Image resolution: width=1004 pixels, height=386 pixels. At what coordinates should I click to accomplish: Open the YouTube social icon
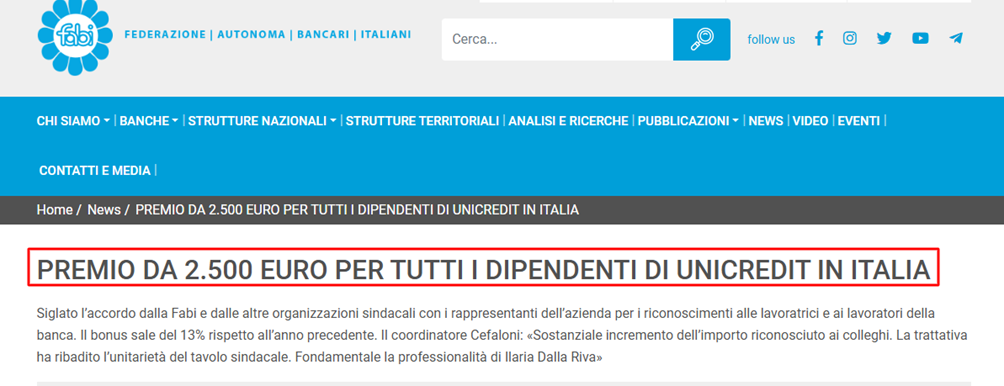click(x=920, y=38)
